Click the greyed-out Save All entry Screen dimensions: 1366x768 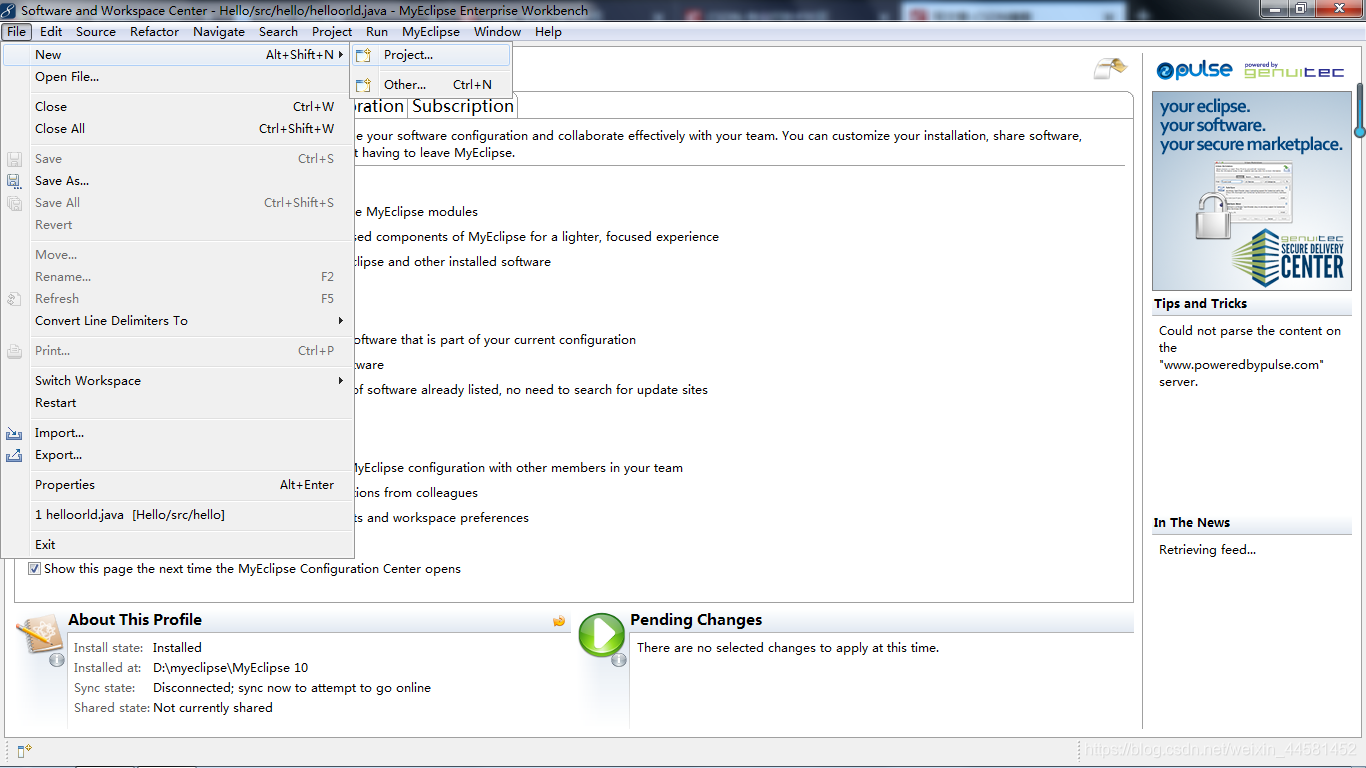pos(177,203)
